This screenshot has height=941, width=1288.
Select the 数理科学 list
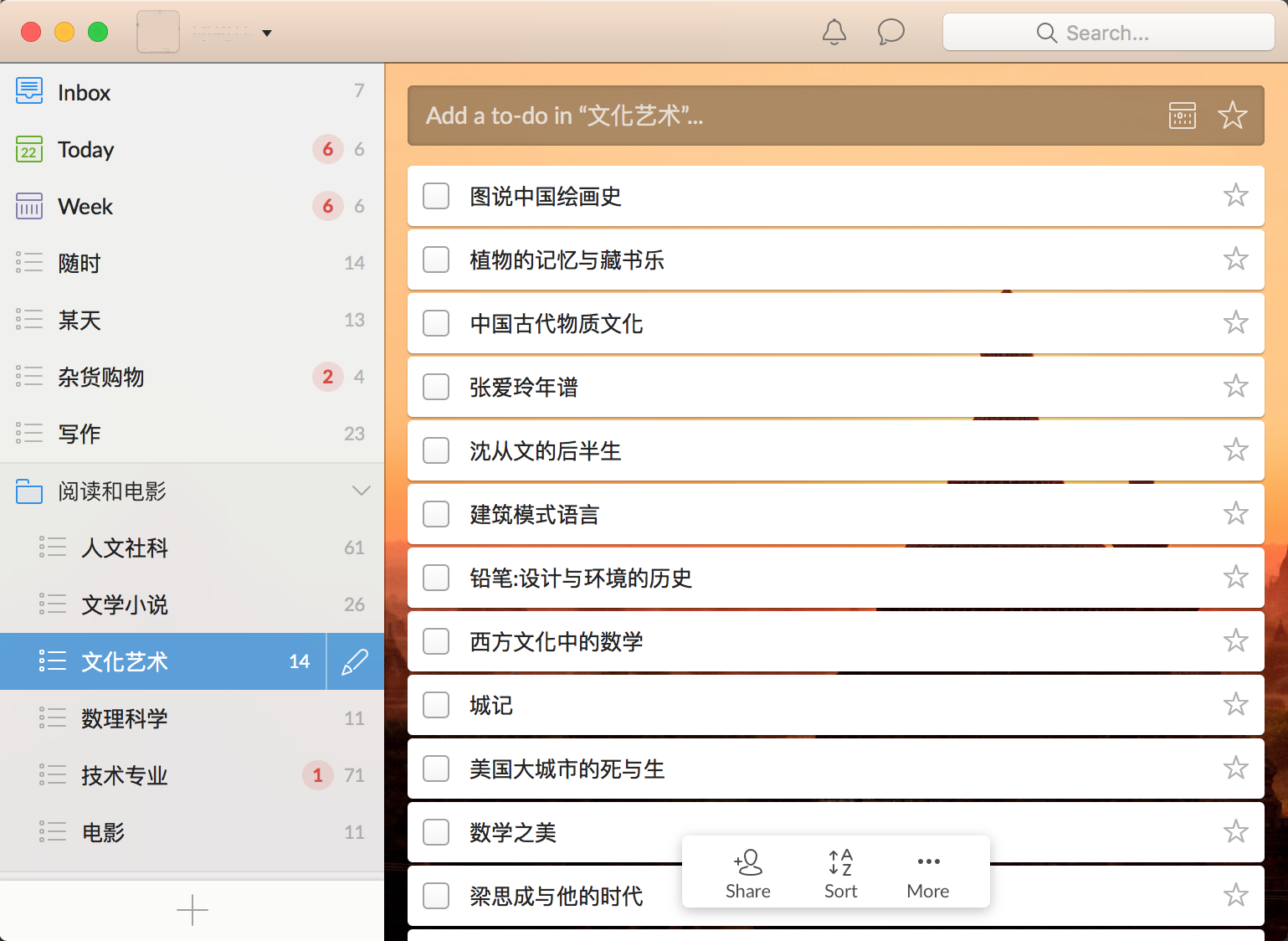[192, 718]
